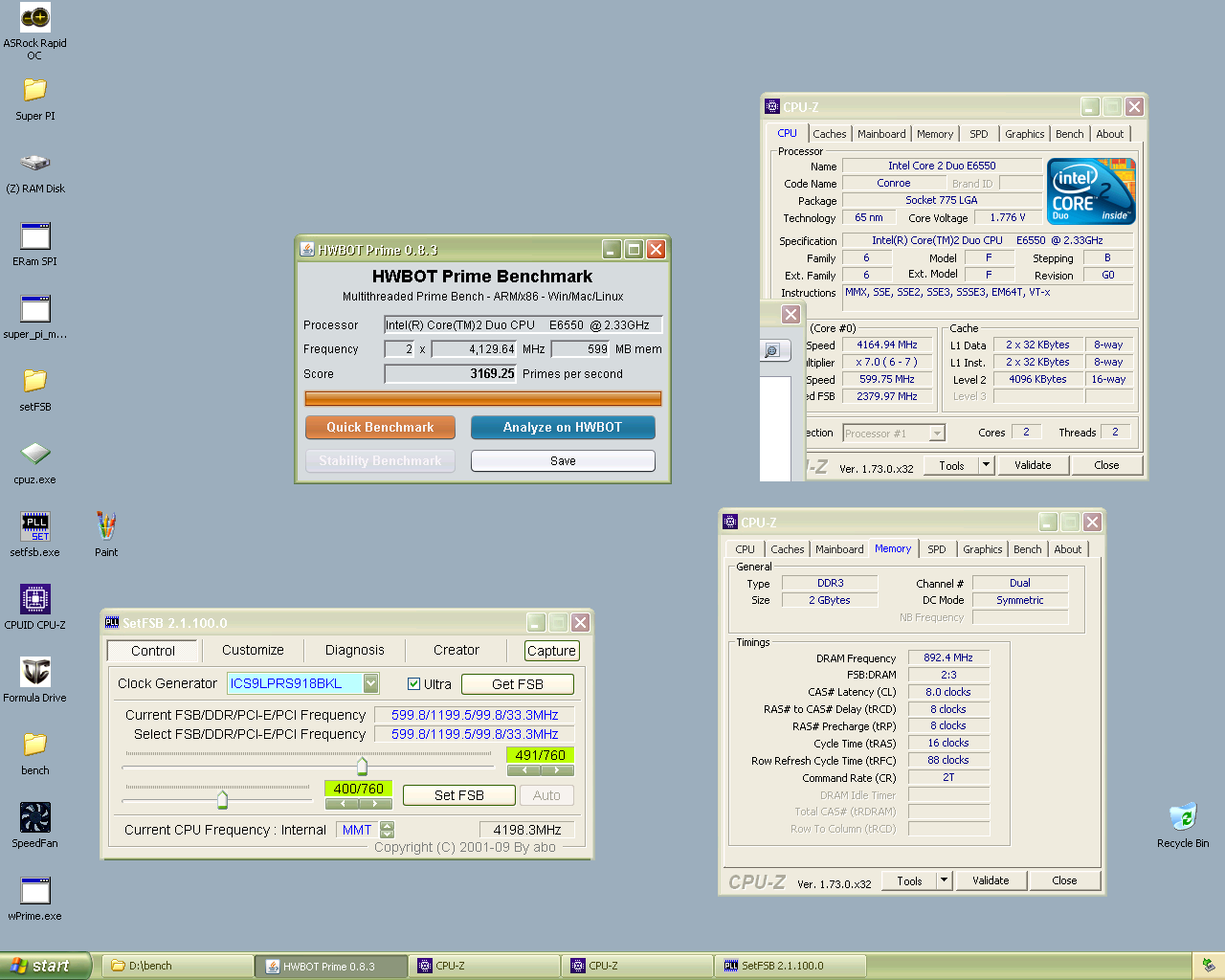
Task: Click the upper CPU-Z window title icon
Action: [772, 107]
